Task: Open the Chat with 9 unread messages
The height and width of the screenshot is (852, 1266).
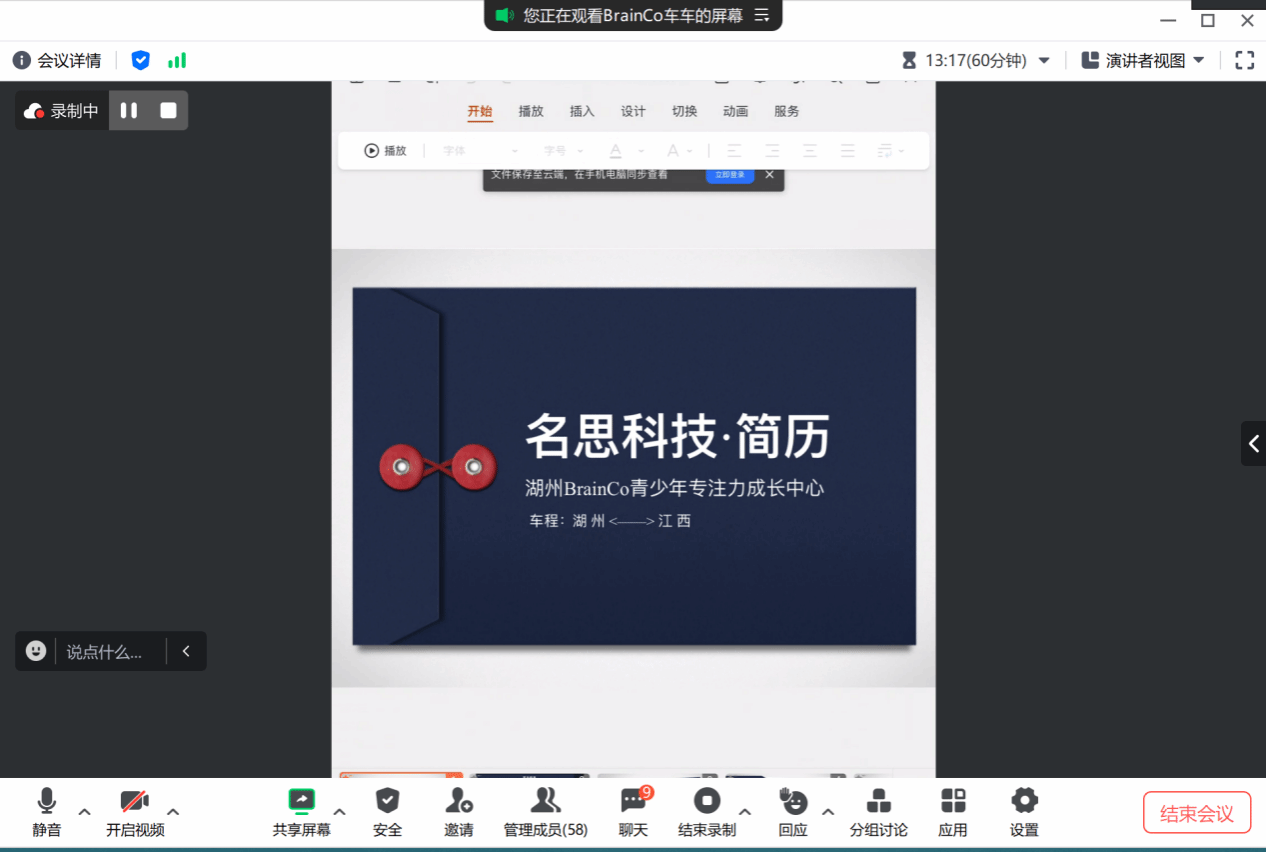Action: [634, 801]
